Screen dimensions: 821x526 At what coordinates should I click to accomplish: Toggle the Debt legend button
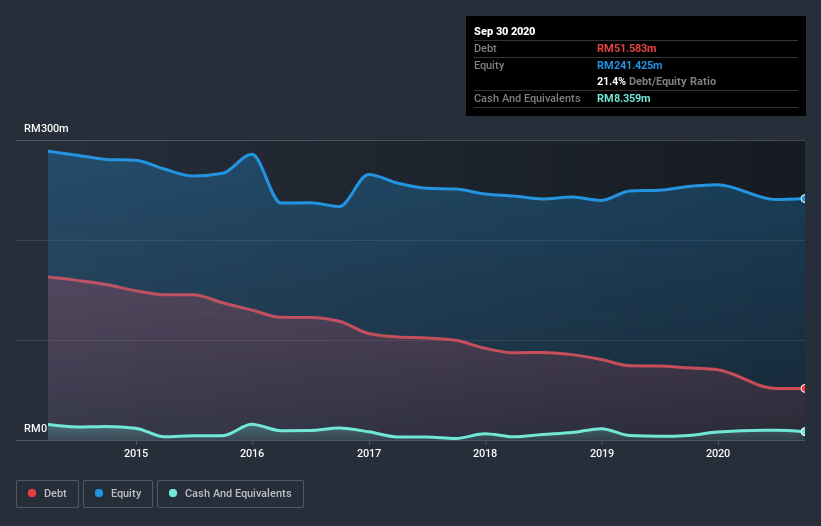coord(47,494)
